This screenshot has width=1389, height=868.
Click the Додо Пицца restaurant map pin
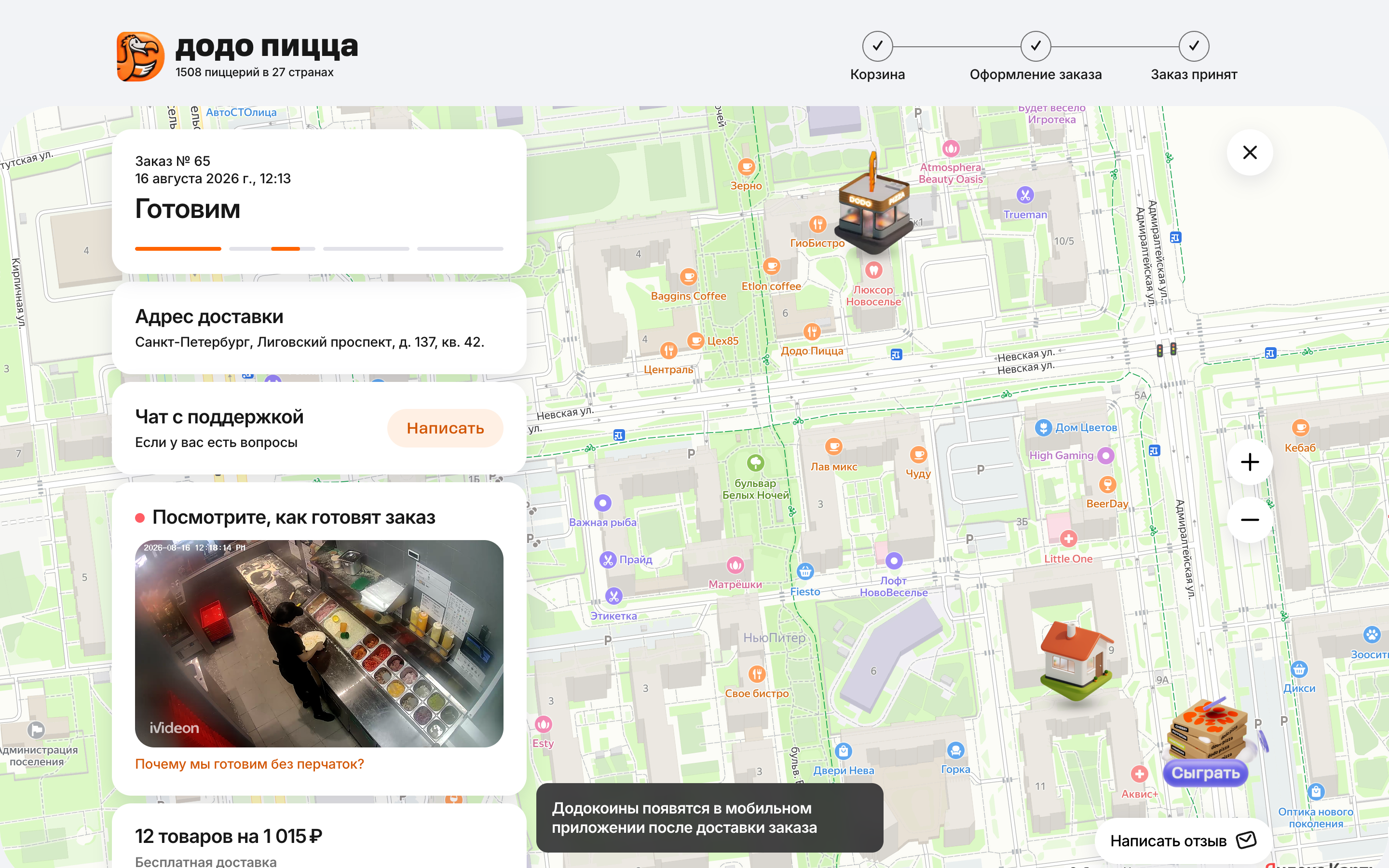coord(812,331)
